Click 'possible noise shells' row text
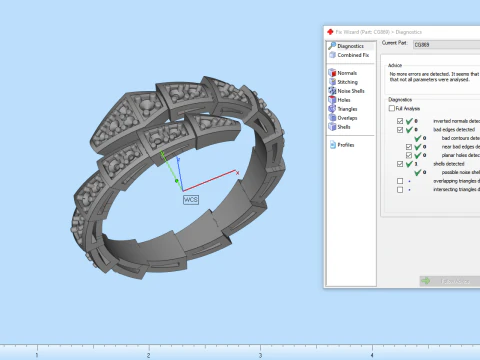This screenshot has width=480, height=360. point(461,172)
